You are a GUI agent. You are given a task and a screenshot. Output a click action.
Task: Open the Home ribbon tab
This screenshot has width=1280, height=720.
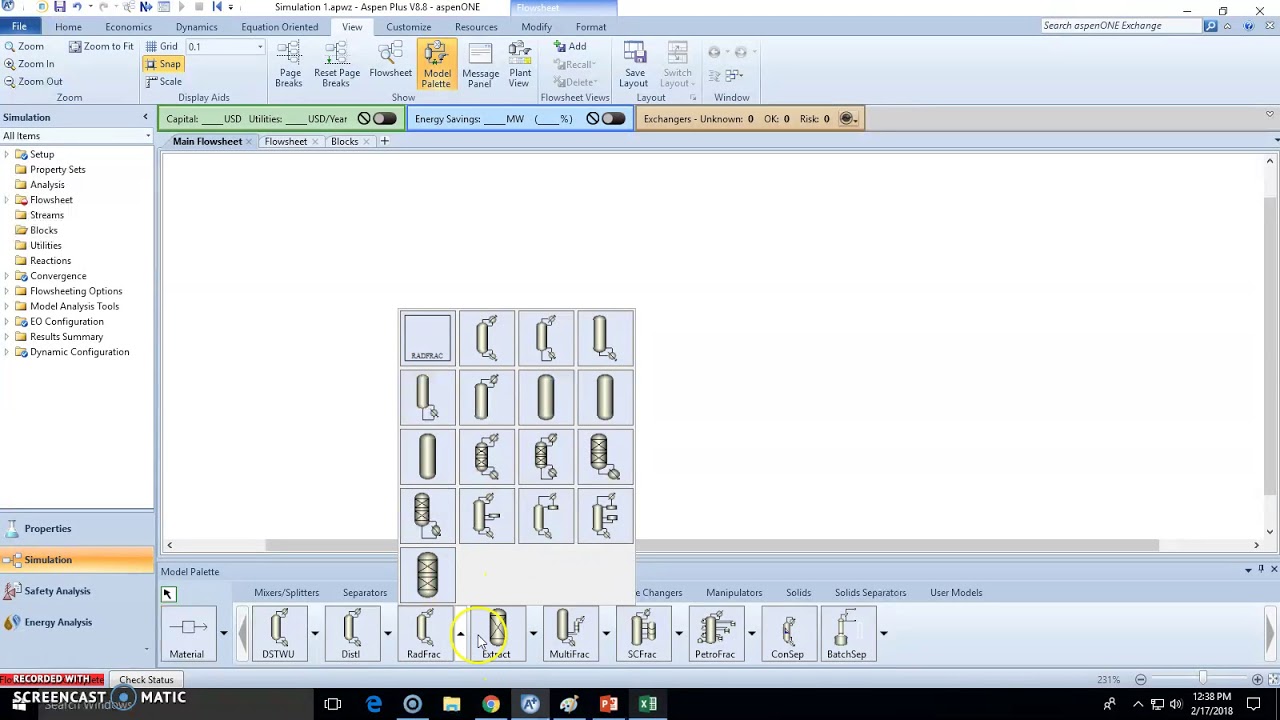click(x=68, y=27)
